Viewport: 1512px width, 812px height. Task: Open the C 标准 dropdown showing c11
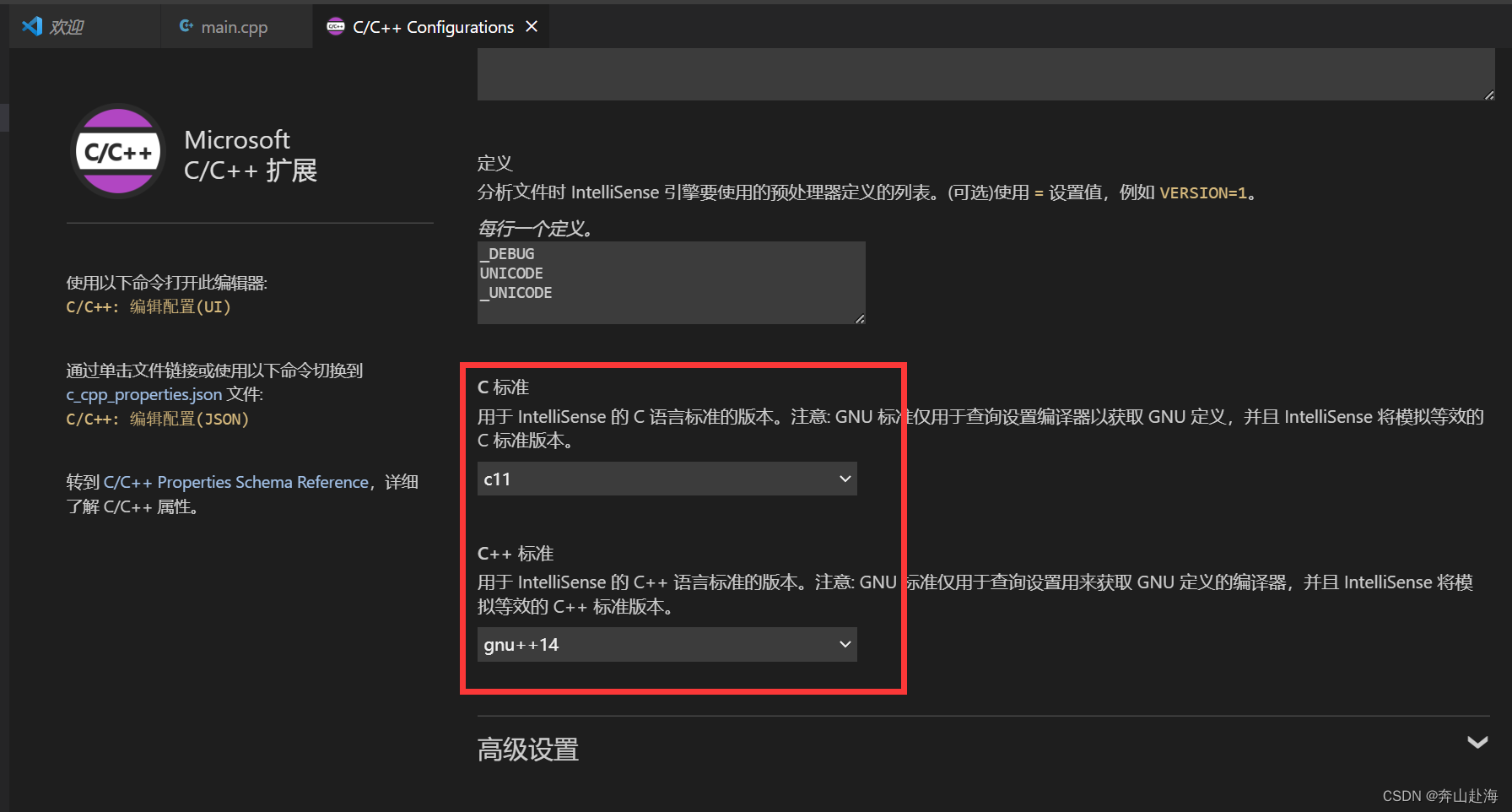coord(667,479)
